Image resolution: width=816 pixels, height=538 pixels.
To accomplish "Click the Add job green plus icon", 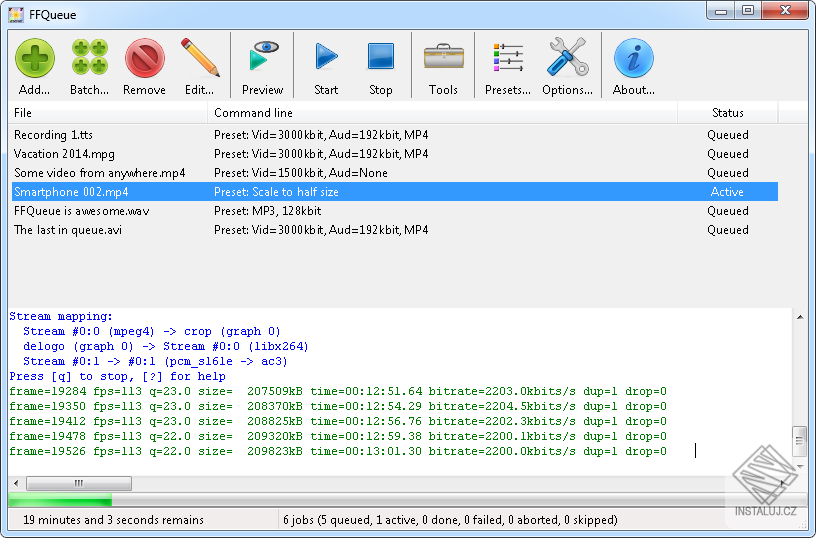I will [35, 58].
